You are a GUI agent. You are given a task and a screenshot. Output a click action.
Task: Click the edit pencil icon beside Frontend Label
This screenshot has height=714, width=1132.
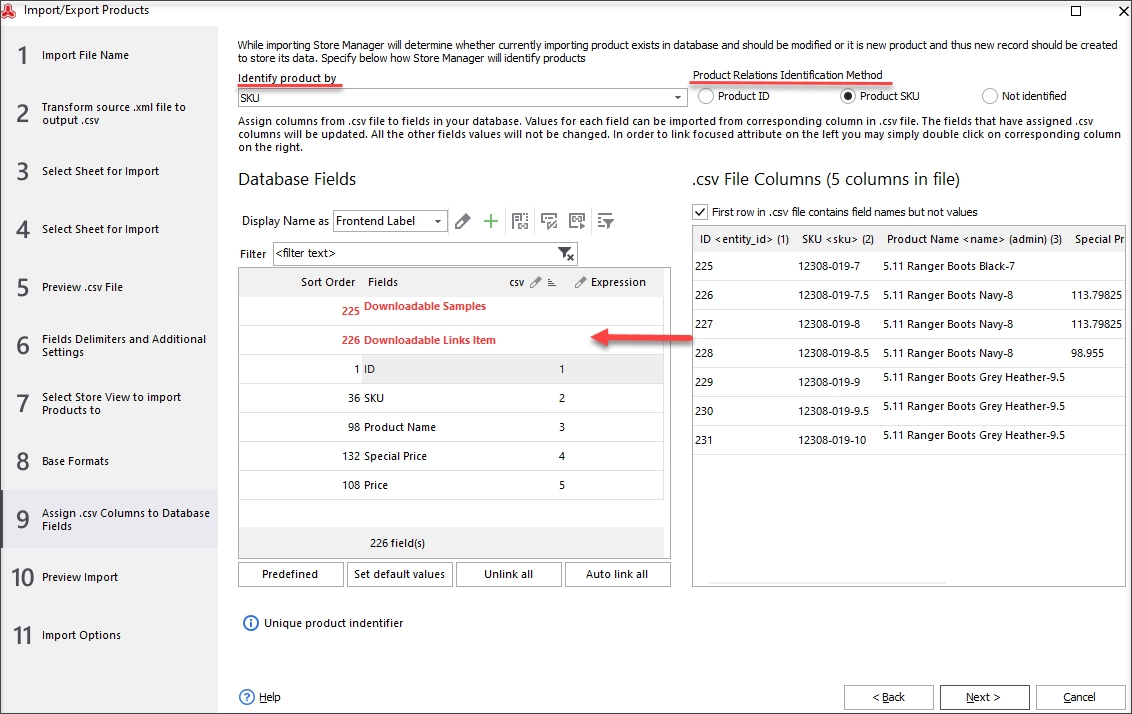[463, 221]
